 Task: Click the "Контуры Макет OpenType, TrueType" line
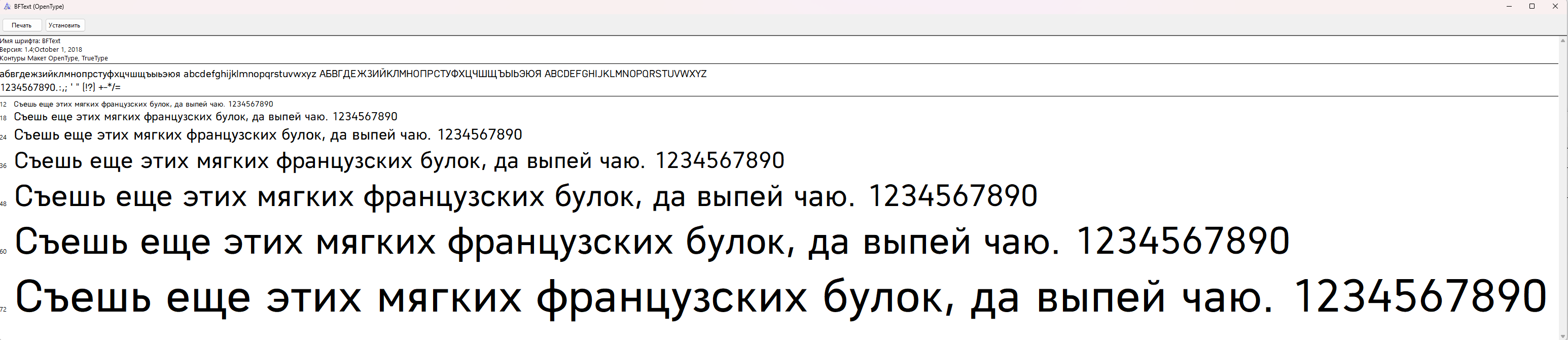[54, 58]
